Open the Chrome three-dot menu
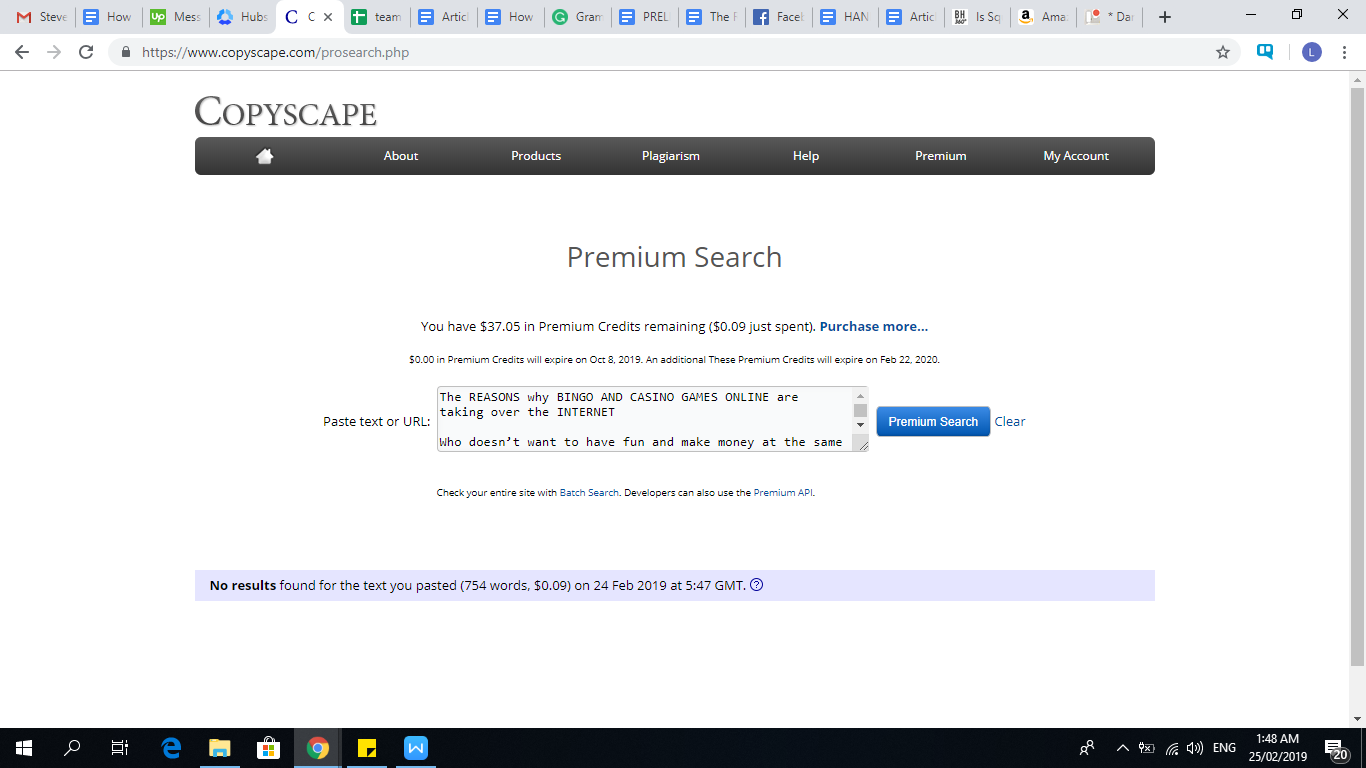Image resolution: width=1366 pixels, height=768 pixels. point(1344,52)
